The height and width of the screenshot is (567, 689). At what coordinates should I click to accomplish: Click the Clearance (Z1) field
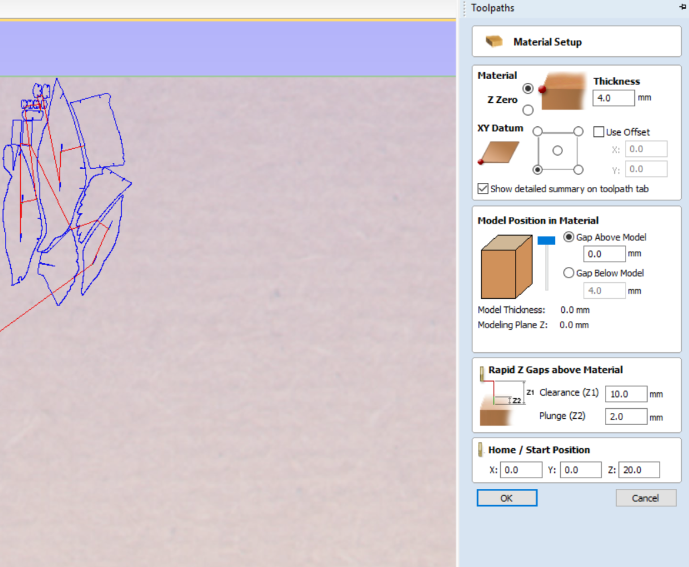[x=626, y=394]
